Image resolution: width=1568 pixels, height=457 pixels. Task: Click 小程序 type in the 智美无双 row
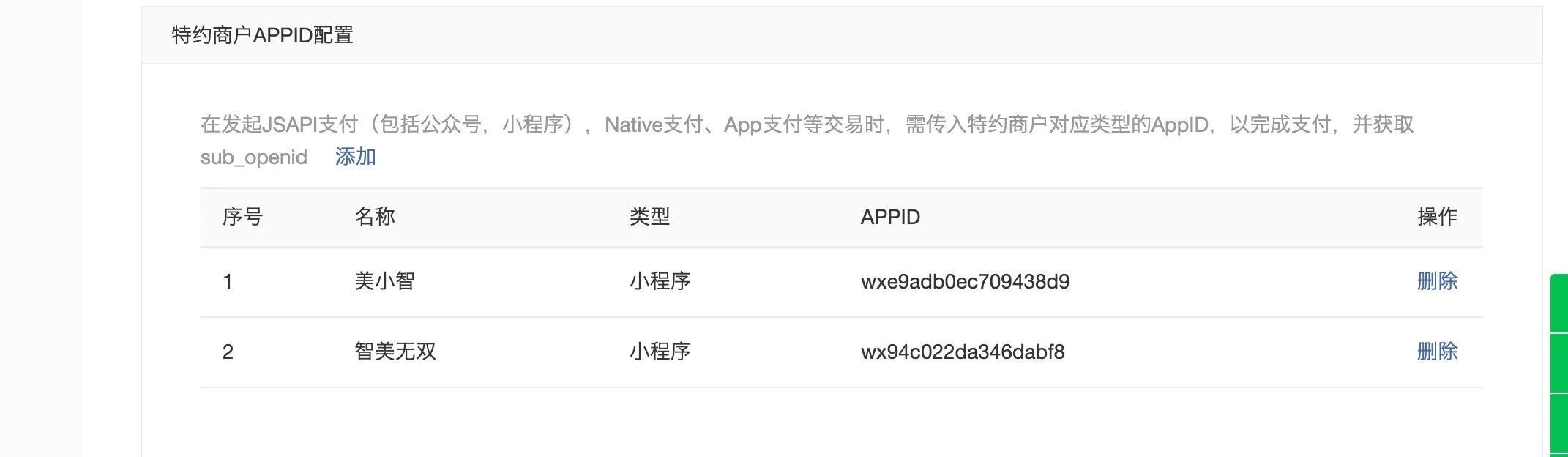pos(660,352)
